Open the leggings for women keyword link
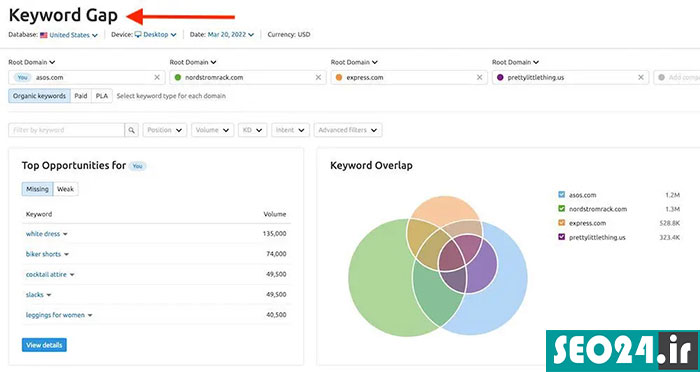The image size is (700, 372). tap(55, 315)
